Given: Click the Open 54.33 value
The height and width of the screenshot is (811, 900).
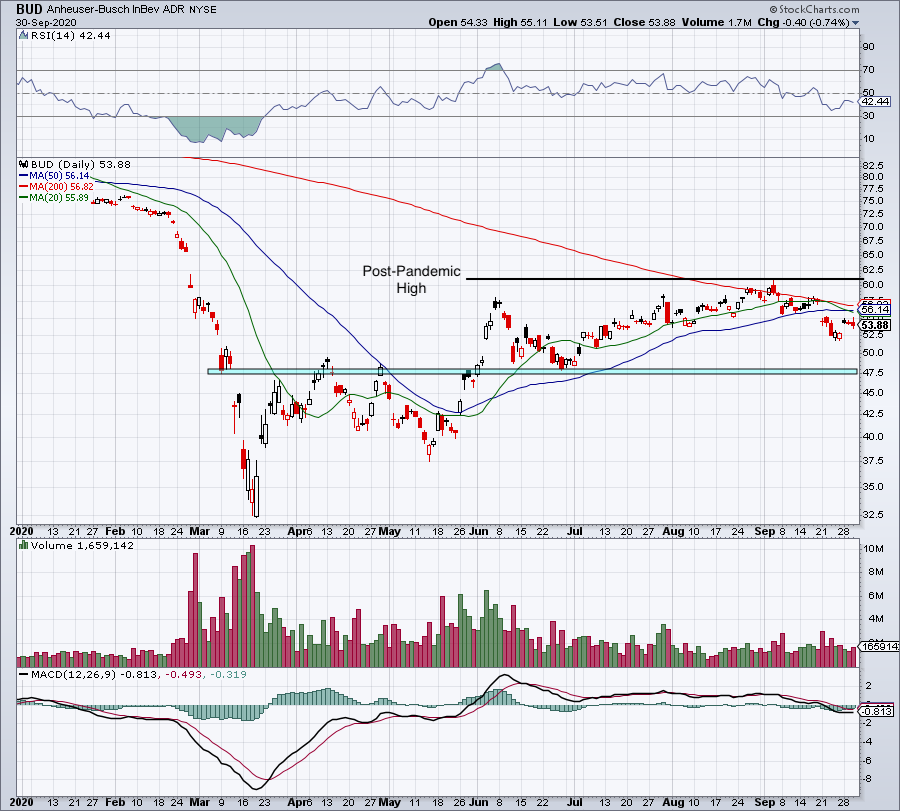Looking at the screenshot, I should click(458, 22).
